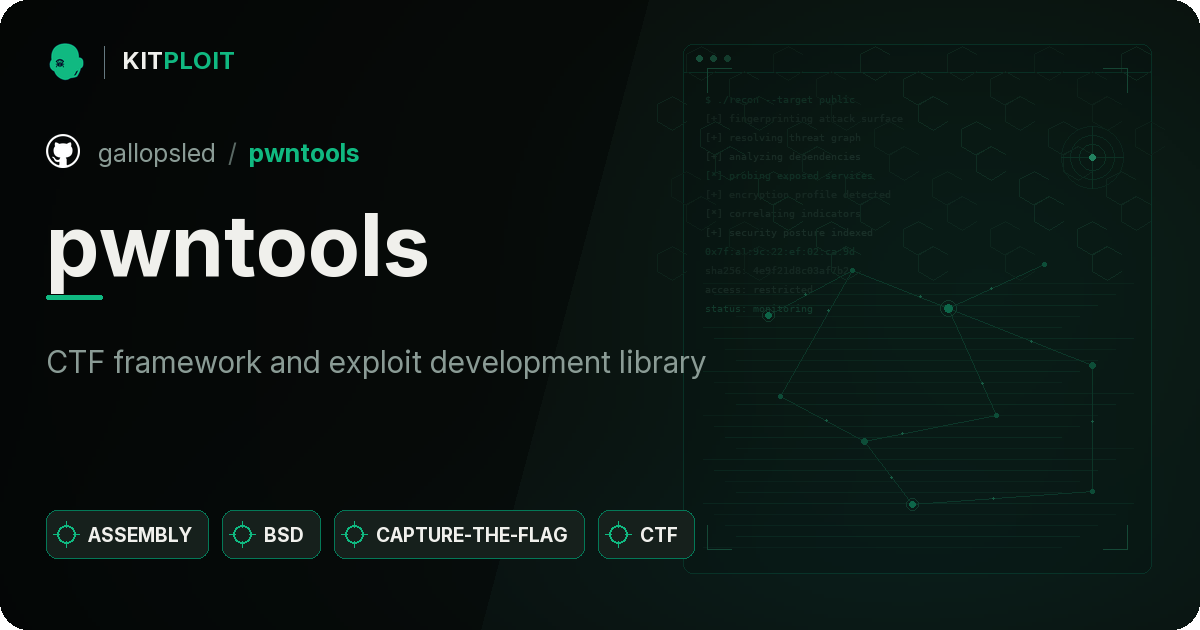Select the ASSEMBLY tag label
Image resolution: width=1200 pixels, height=630 pixels.
tap(140, 535)
